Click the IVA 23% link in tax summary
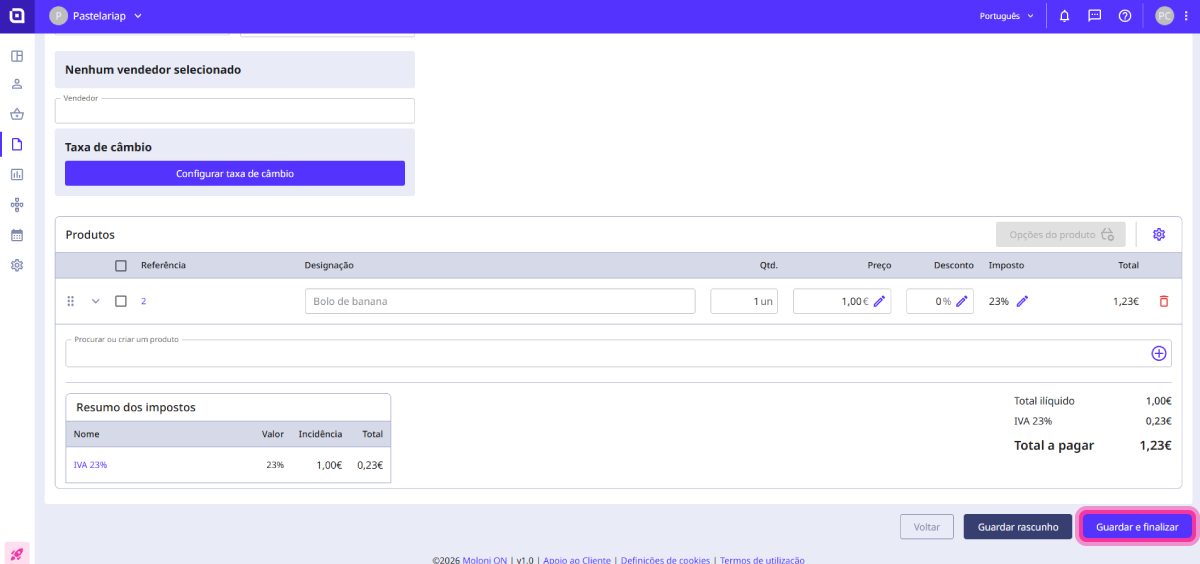Image resolution: width=1200 pixels, height=564 pixels. point(90,465)
